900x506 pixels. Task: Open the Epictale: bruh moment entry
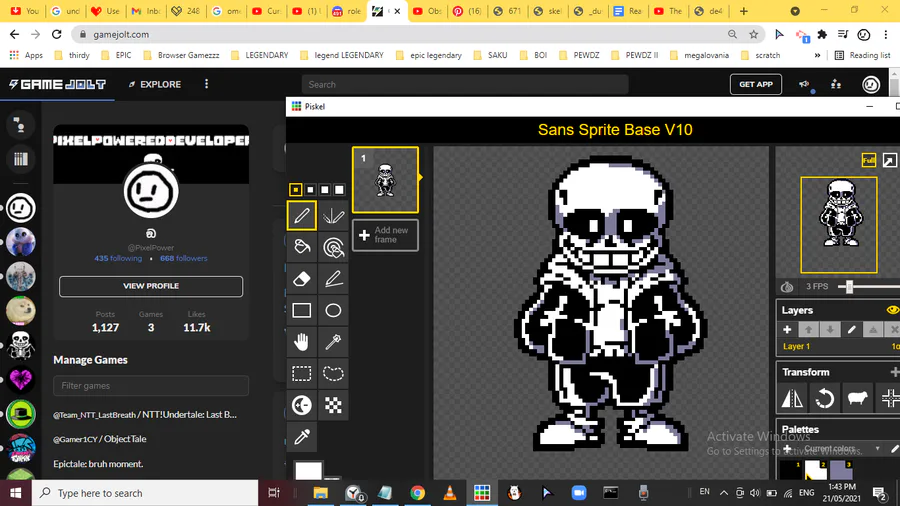click(x=98, y=464)
